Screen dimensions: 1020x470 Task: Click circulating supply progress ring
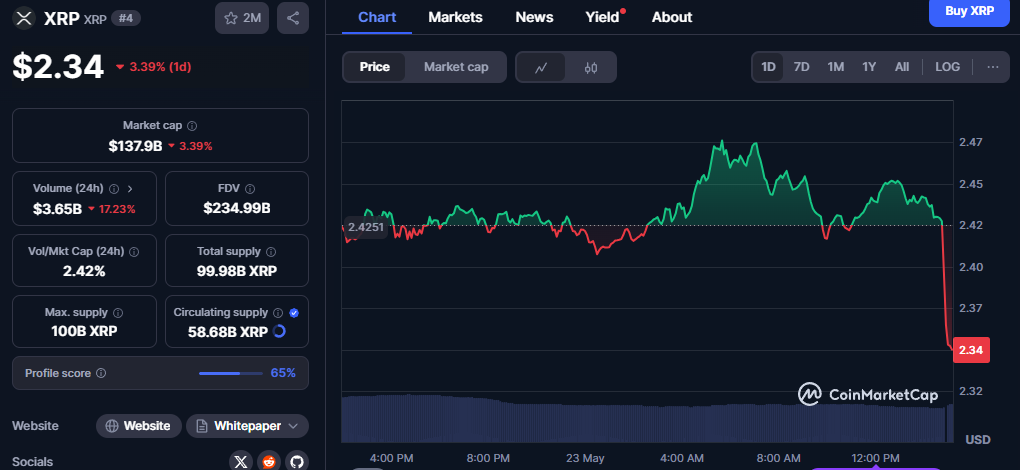click(280, 332)
